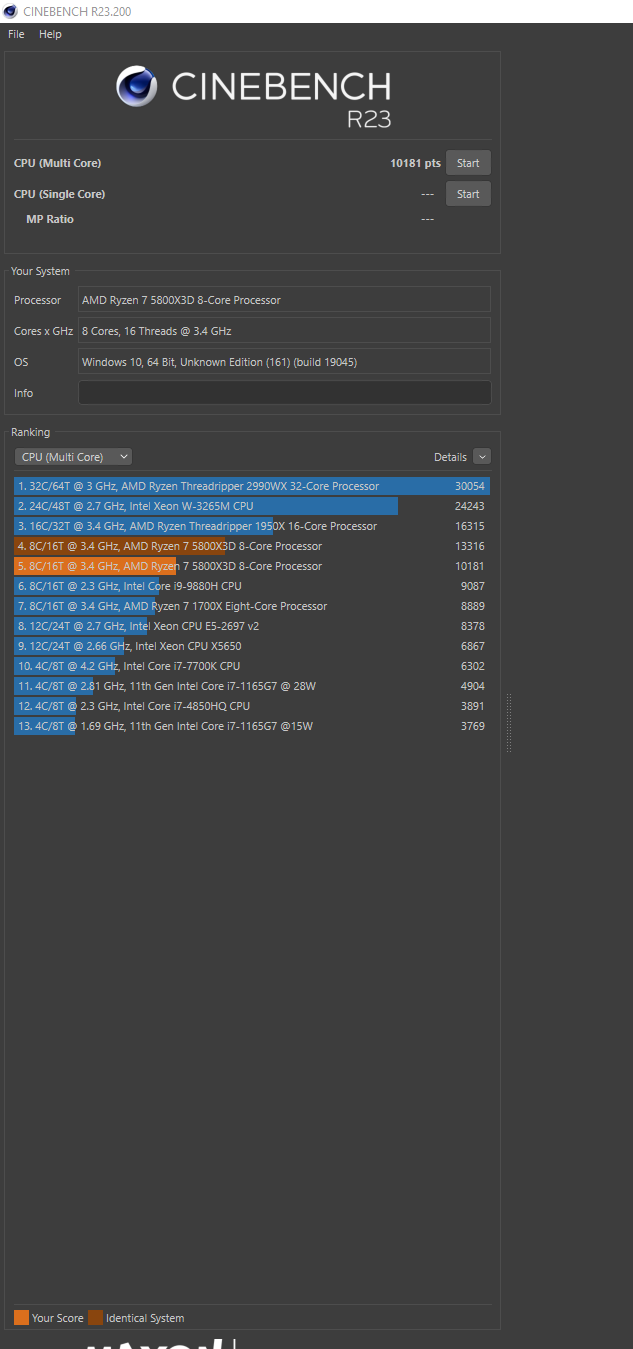Click the Cores x GHz field
This screenshot has height=1349, width=633.
pyautogui.click(x=284, y=331)
